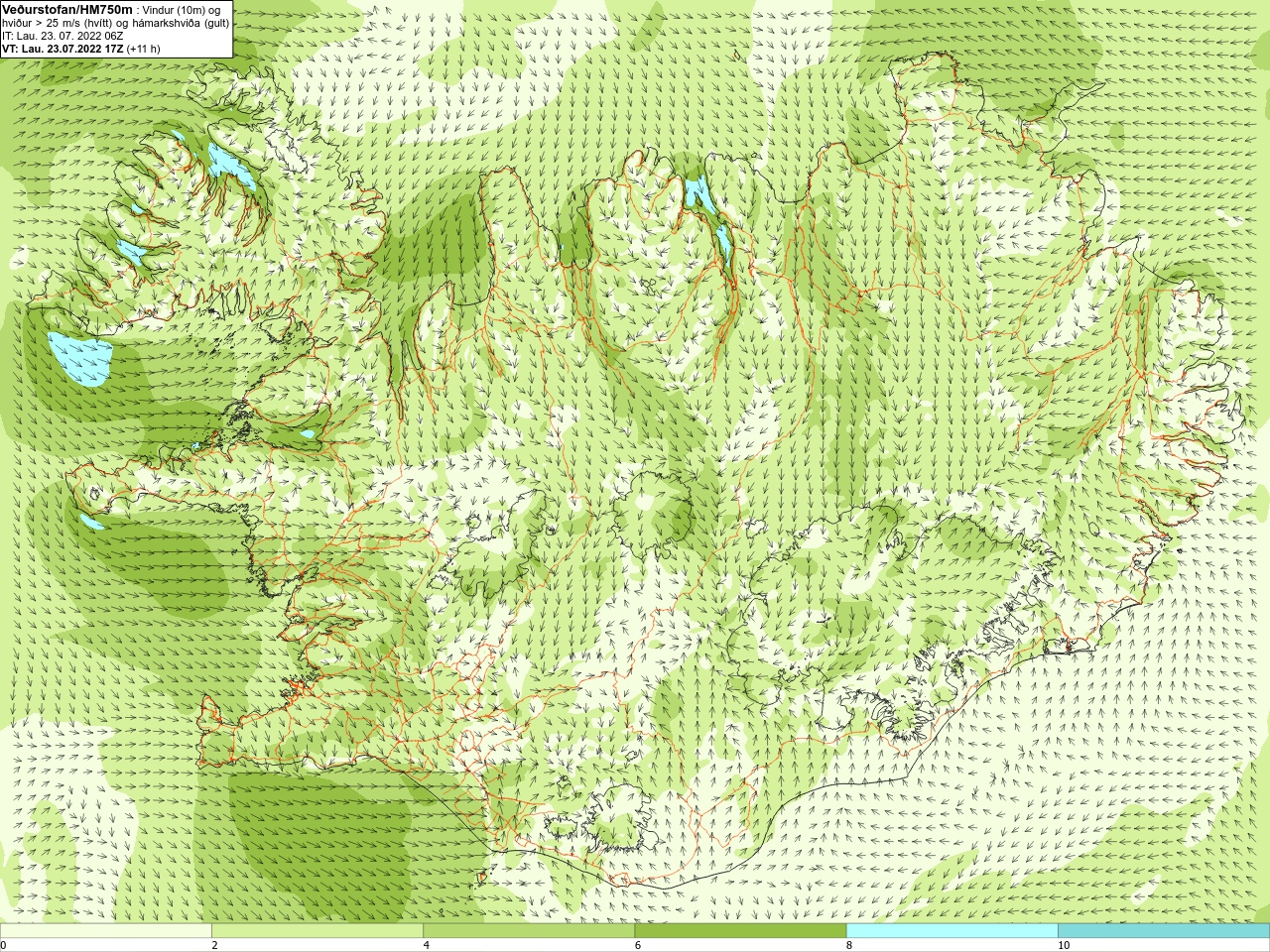The width and height of the screenshot is (1270, 952).
Task: Click the scale label '6'
Action: (x=638, y=946)
